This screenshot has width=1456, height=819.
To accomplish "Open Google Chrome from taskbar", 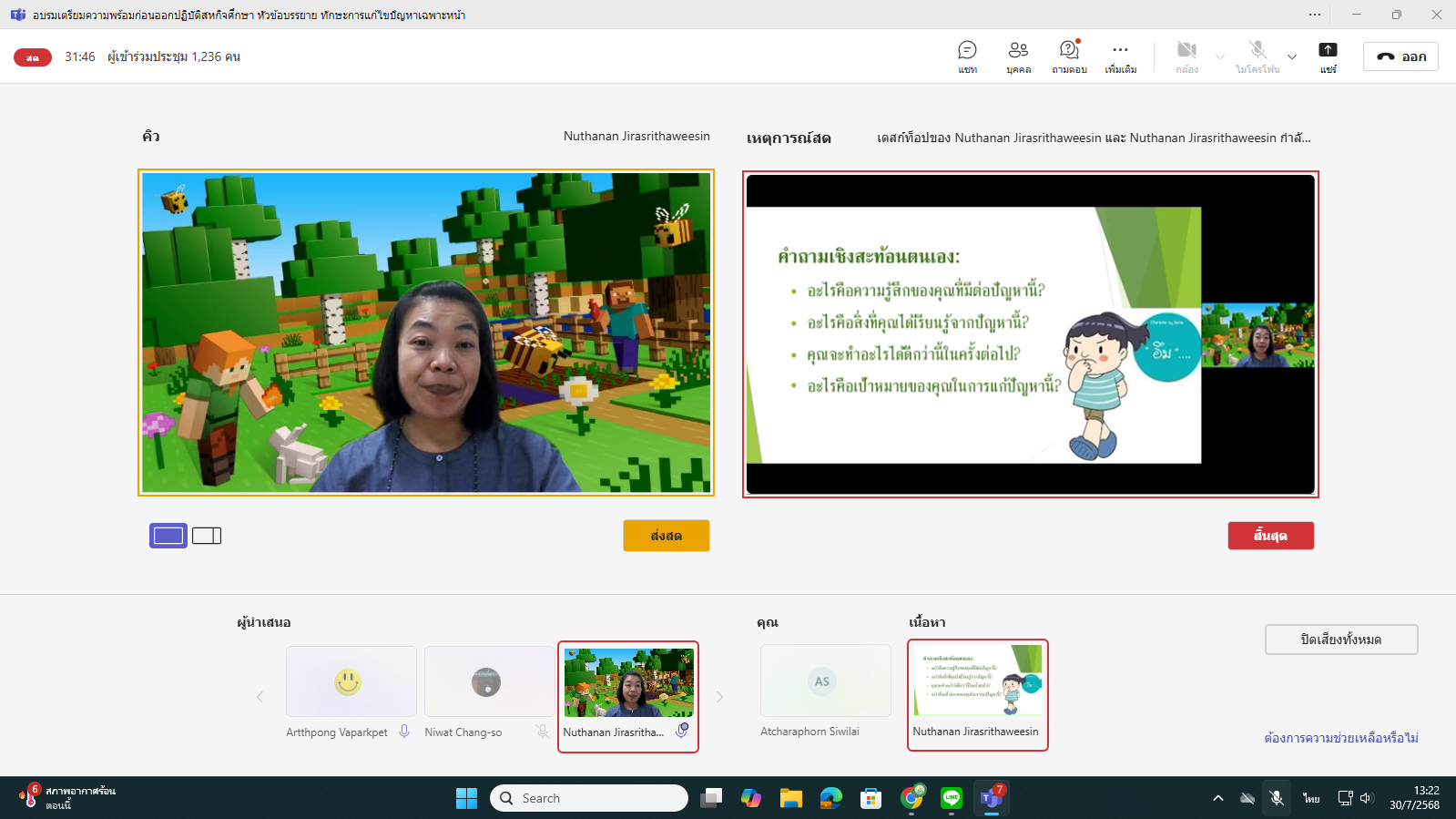I will click(911, 798).
